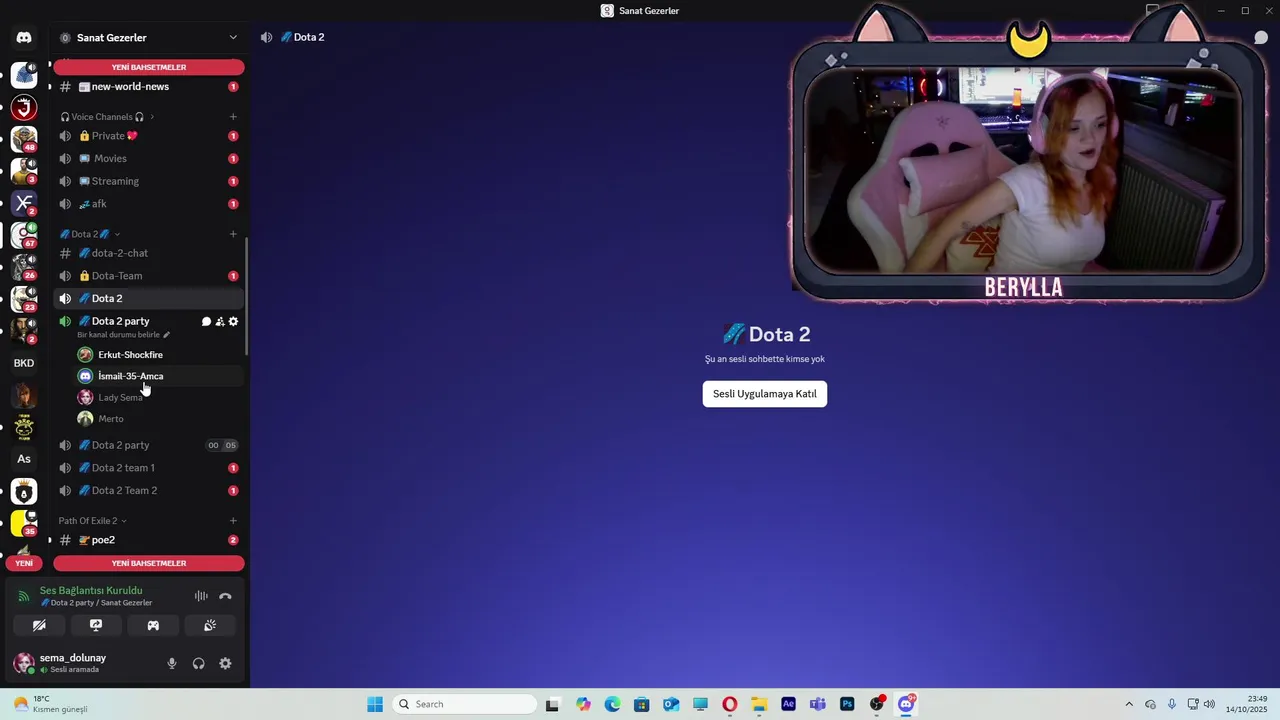1280x720 pixels.
Task: Join Dota 2 party channel with 00/05 limit
Action: [x=148, y=445]
